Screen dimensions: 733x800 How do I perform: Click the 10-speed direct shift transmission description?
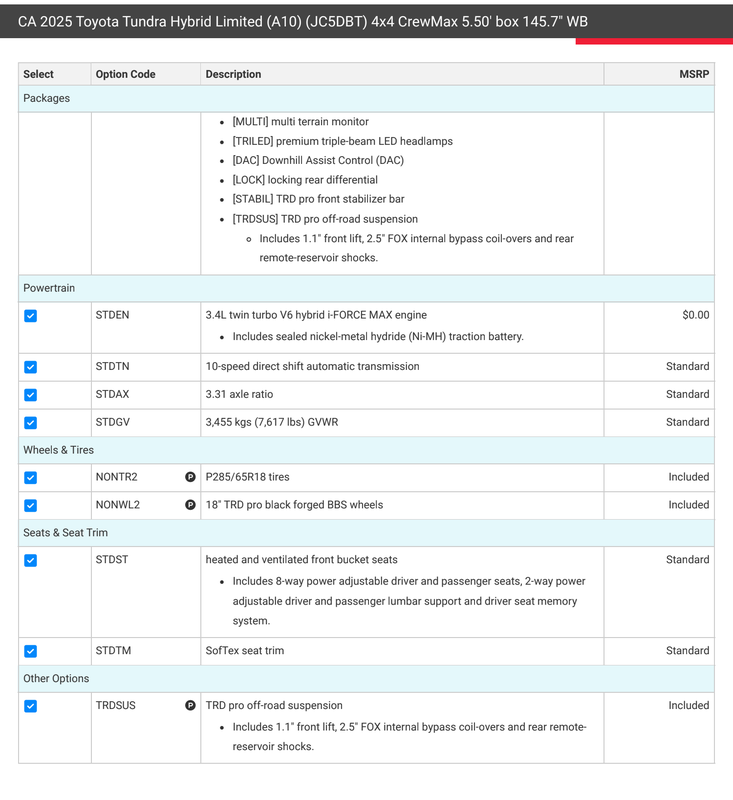pyautogui.click(x=312, y=367)
